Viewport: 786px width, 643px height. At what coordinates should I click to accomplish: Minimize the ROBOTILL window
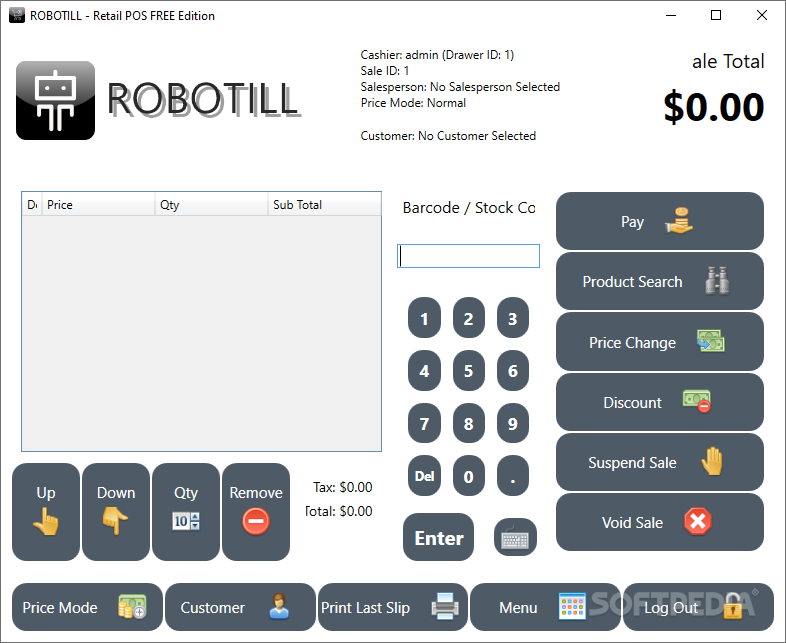(671, 15)
